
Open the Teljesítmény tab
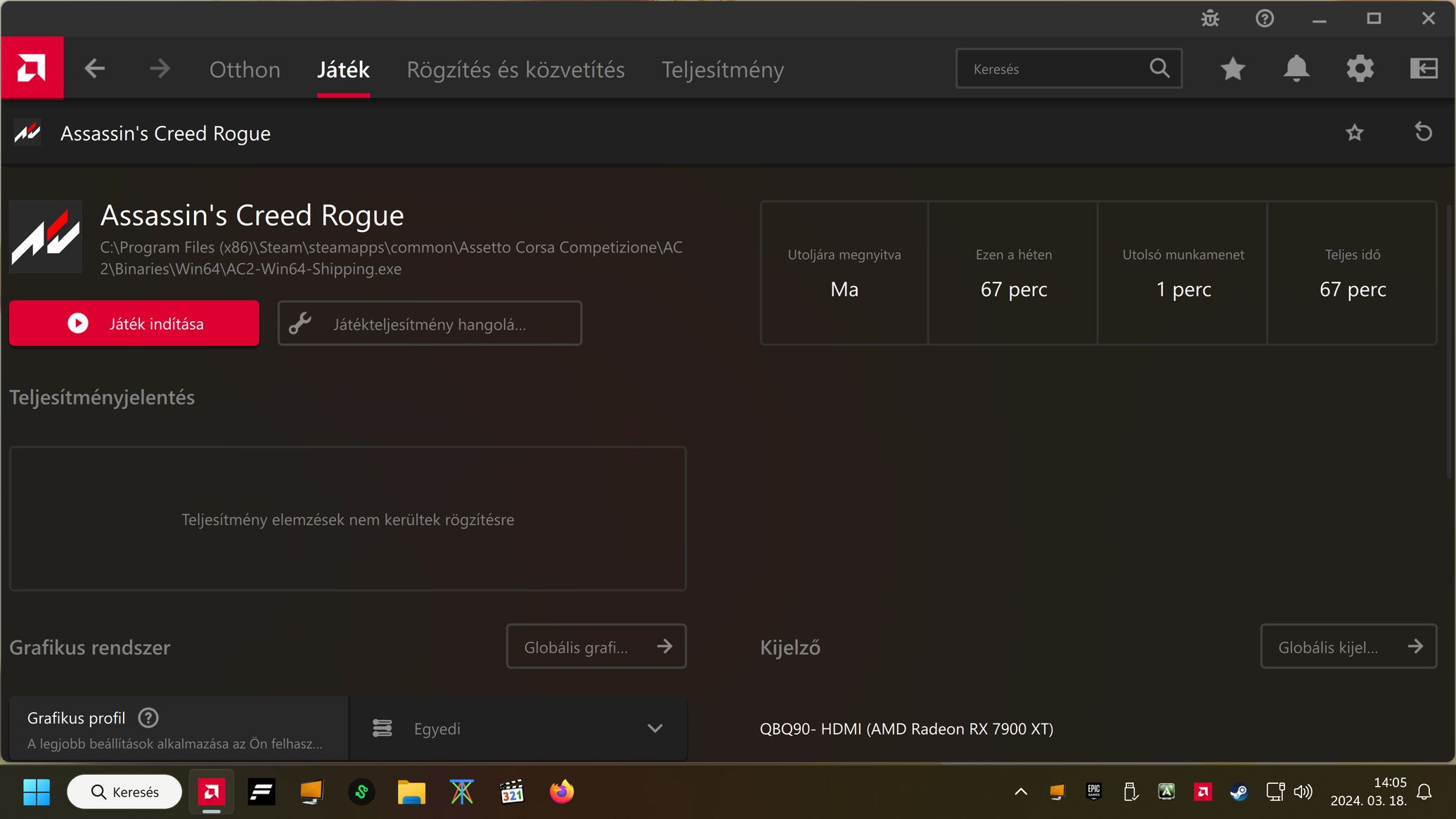pos(722,70)
